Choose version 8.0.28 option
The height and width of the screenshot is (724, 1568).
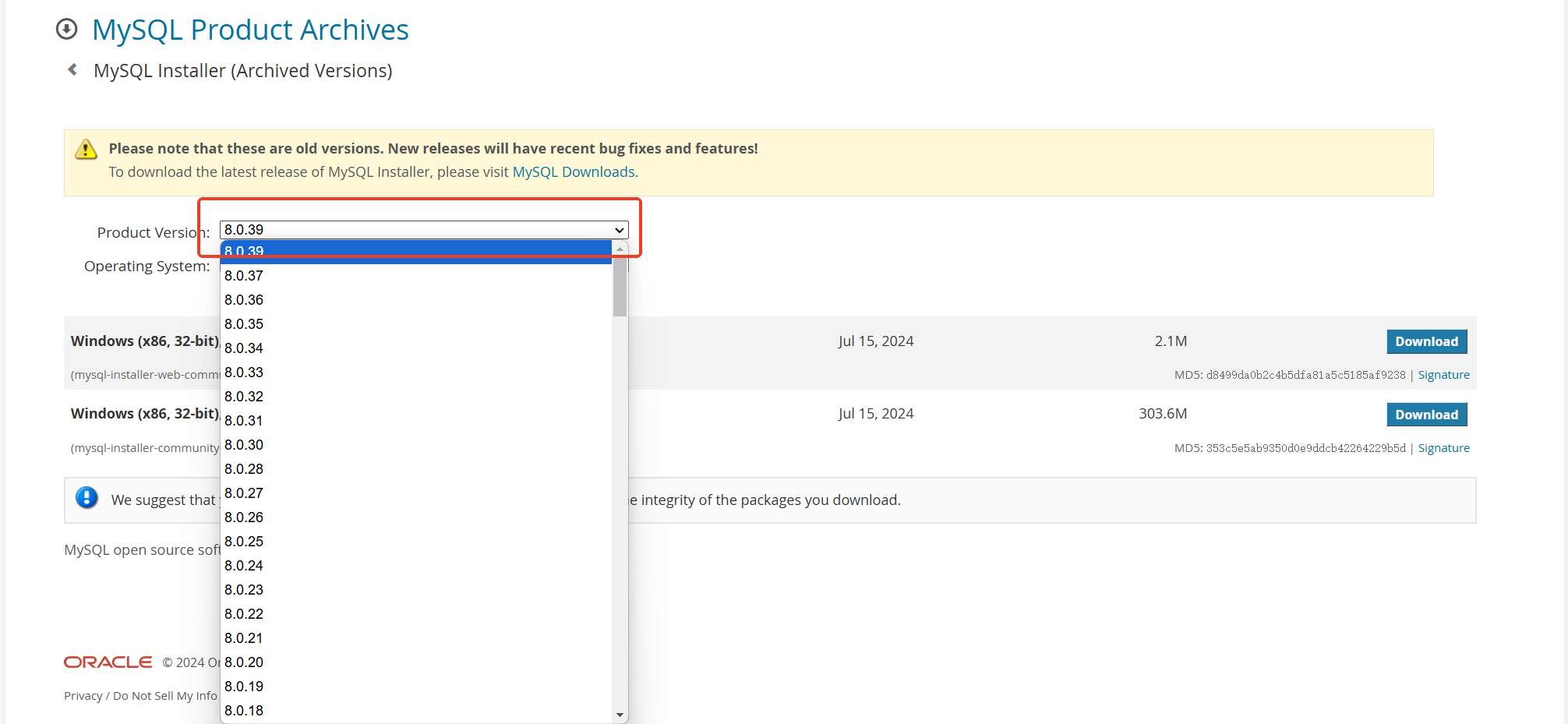(416, 469)
